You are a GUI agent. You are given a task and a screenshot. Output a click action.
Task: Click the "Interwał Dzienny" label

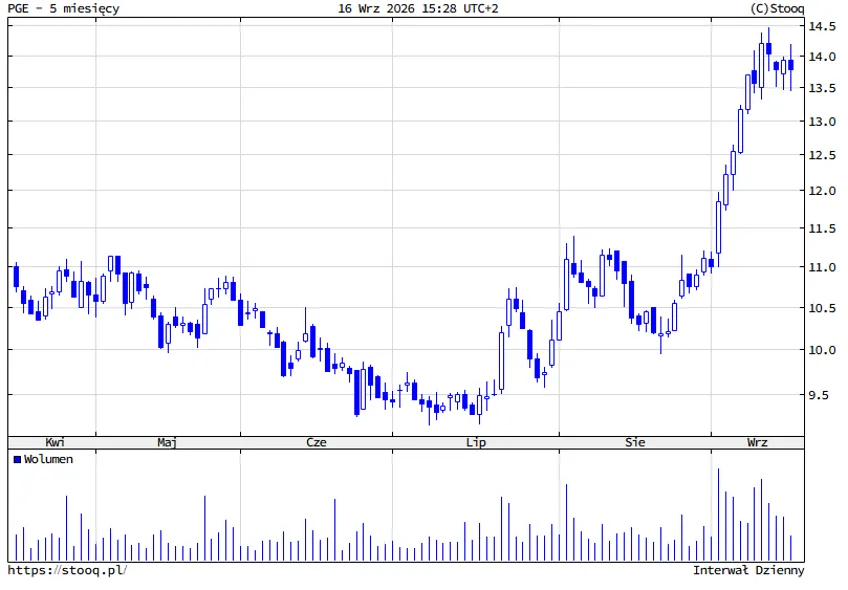[x=748, y=570]
